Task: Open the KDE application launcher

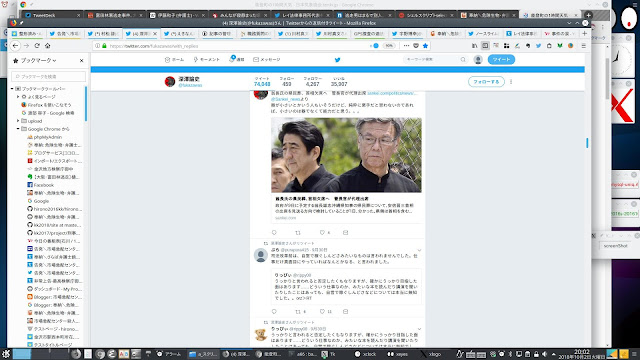Action: [x=6, y=354]
